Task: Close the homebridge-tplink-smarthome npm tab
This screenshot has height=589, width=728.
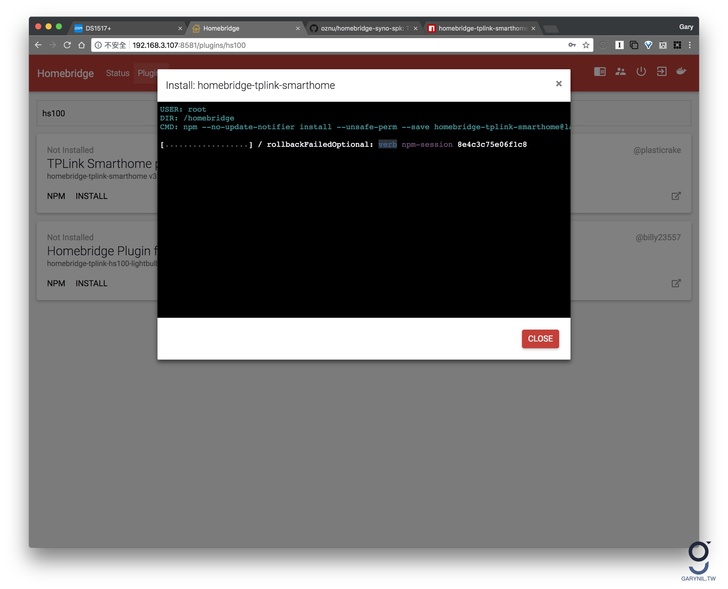Action: coord(533,28)
